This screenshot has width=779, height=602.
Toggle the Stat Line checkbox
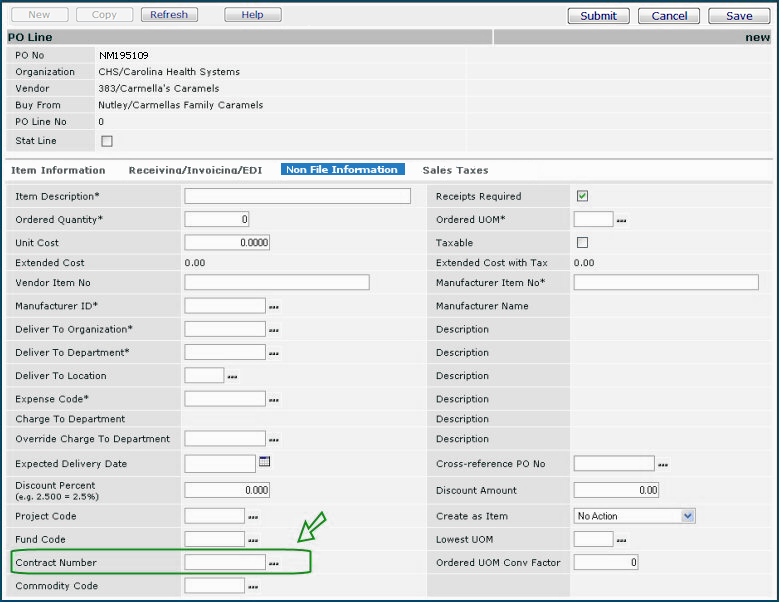click(x=107, y=141)
